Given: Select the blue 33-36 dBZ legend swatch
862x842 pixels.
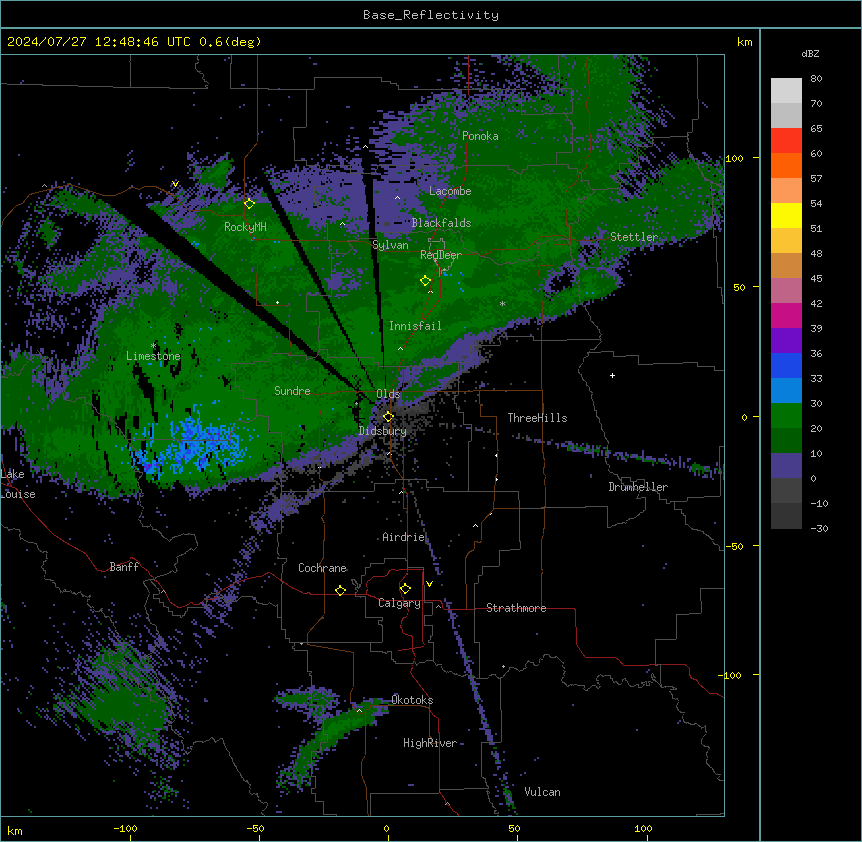Looking at the screenshot, I should pyautogui.click(x=786, y=365).
